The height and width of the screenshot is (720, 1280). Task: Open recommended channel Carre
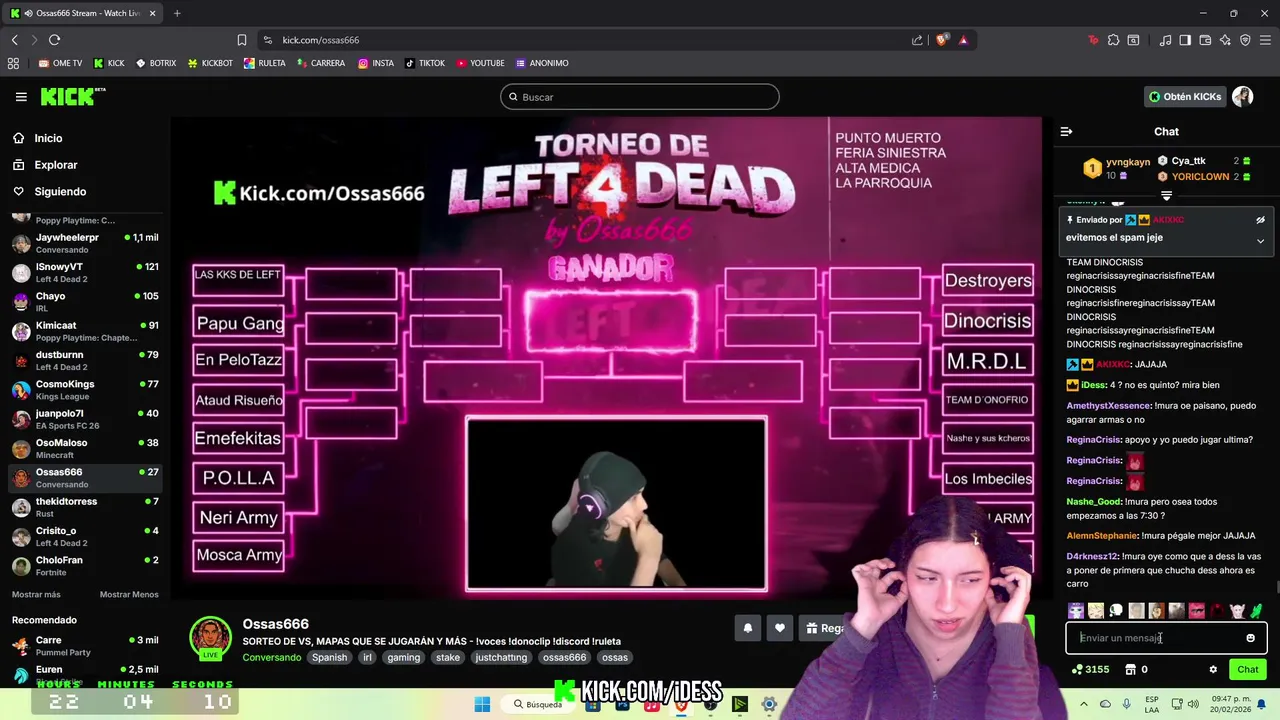pyautogui.click(x=85, y=646)
